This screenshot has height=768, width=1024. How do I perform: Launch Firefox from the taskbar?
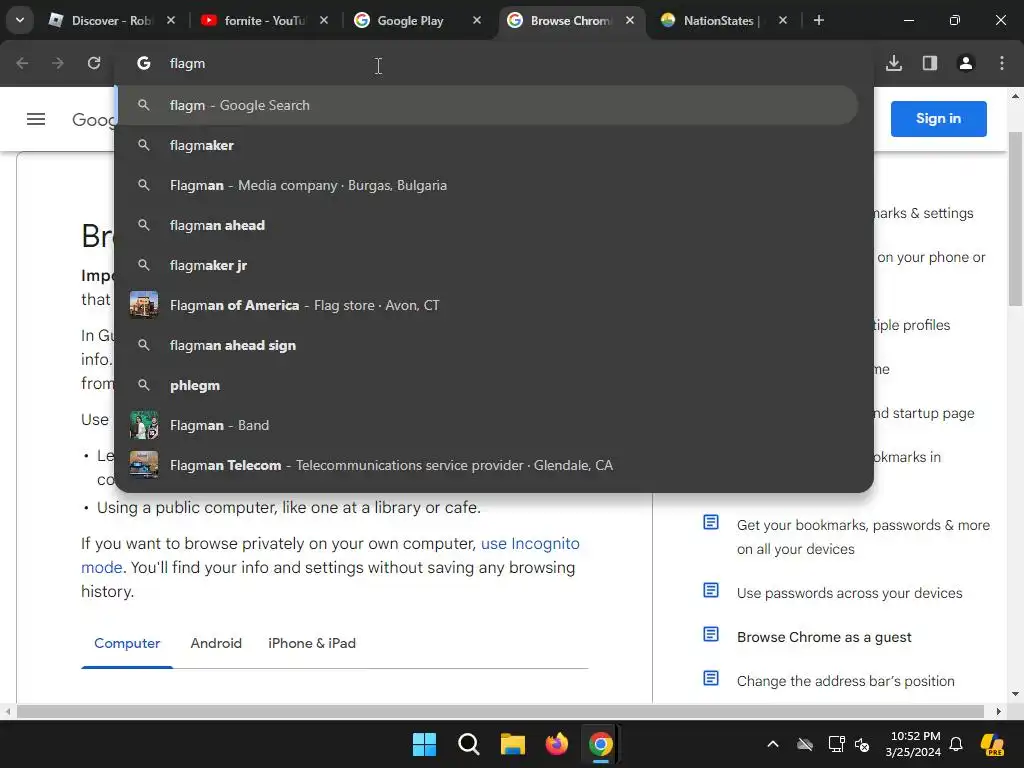point(556,744)
